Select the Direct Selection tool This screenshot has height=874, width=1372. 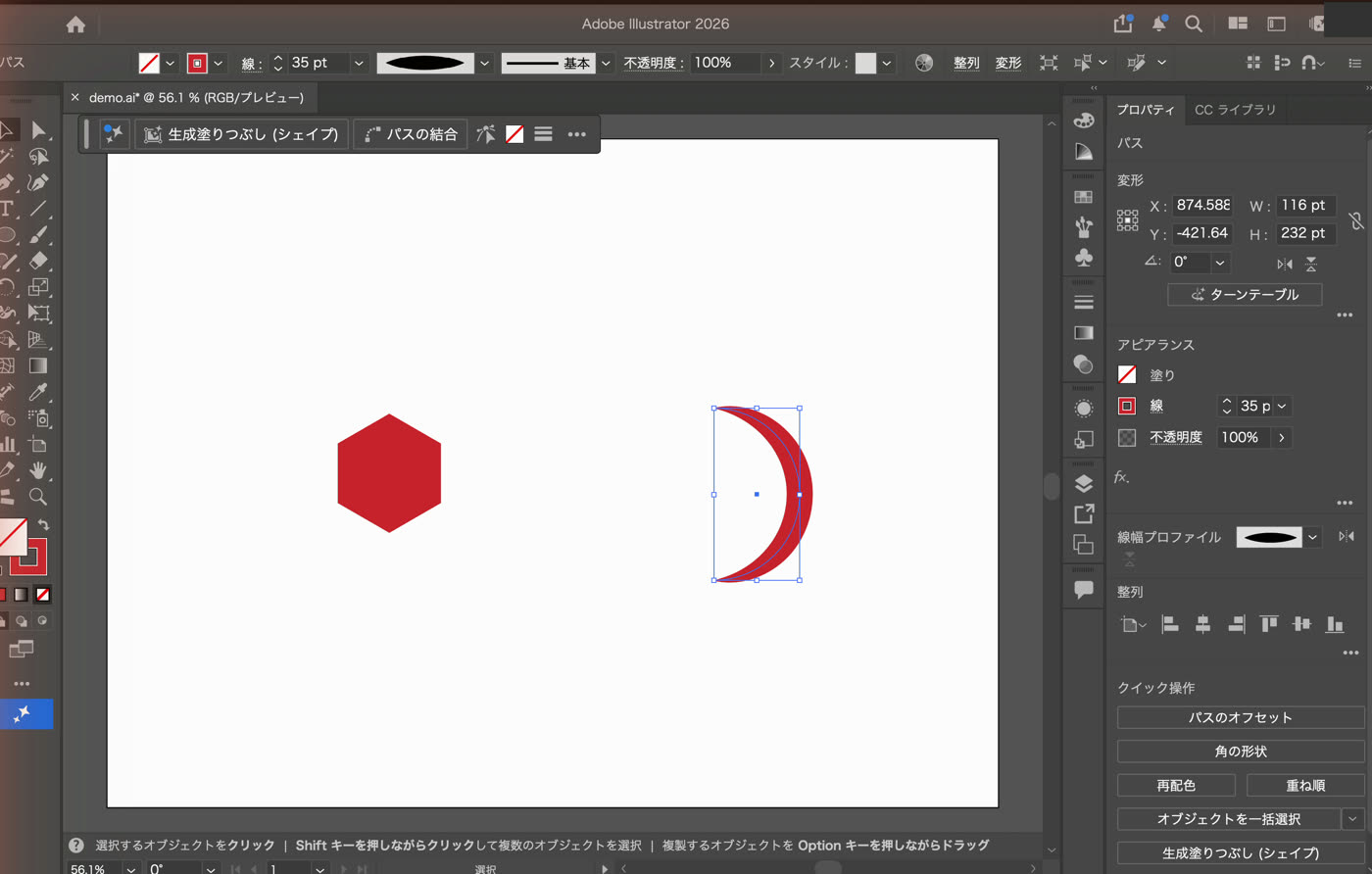[38, 130]
